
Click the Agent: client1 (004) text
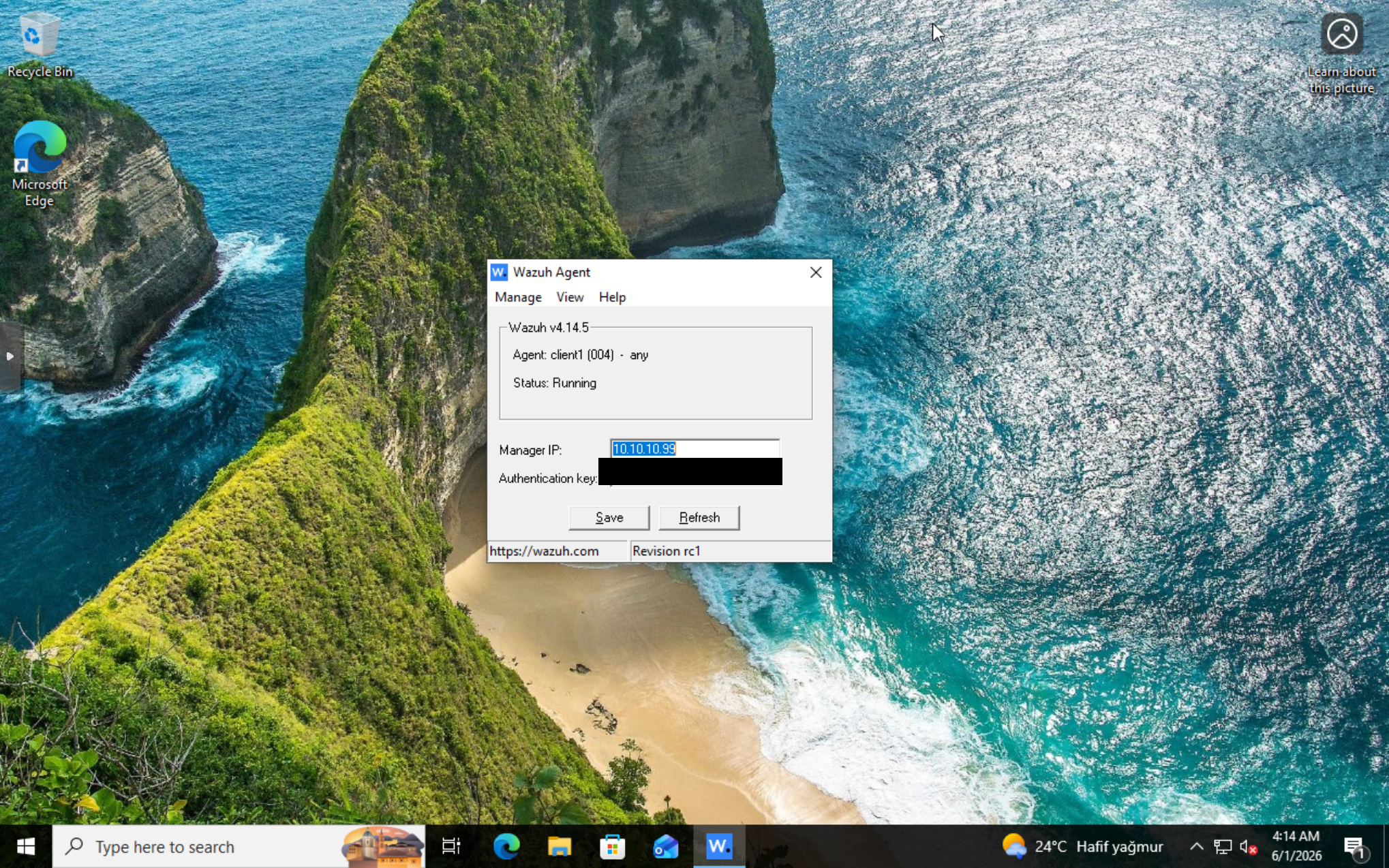tap(563, 355)
